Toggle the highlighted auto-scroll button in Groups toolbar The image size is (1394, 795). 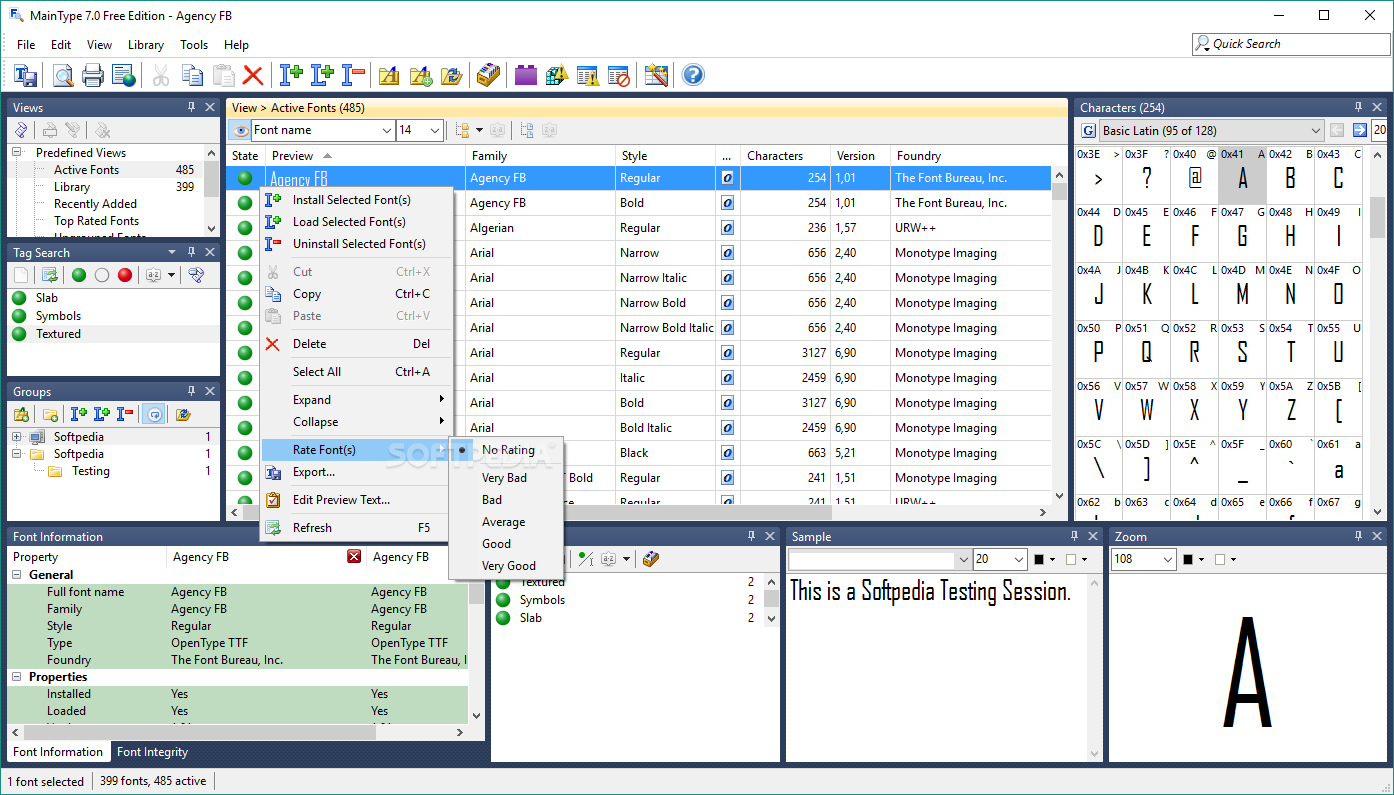coord(153,414)
